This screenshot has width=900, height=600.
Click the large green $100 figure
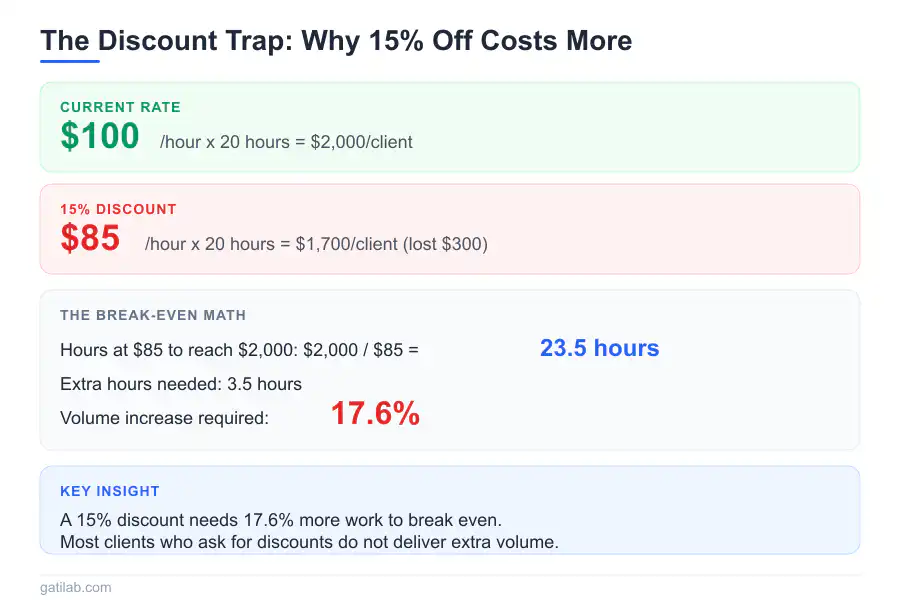tap(100, 136)
